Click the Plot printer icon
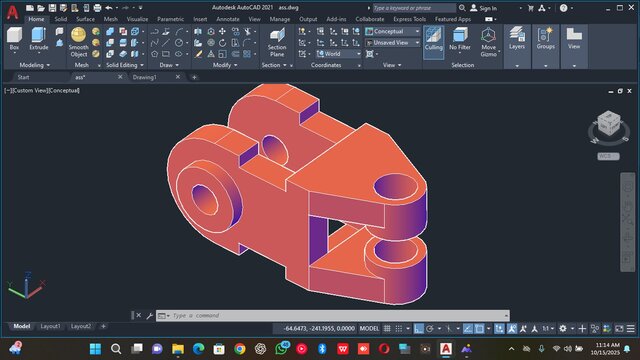The width and height of the screenshot is (640, 360). point(97,8)
